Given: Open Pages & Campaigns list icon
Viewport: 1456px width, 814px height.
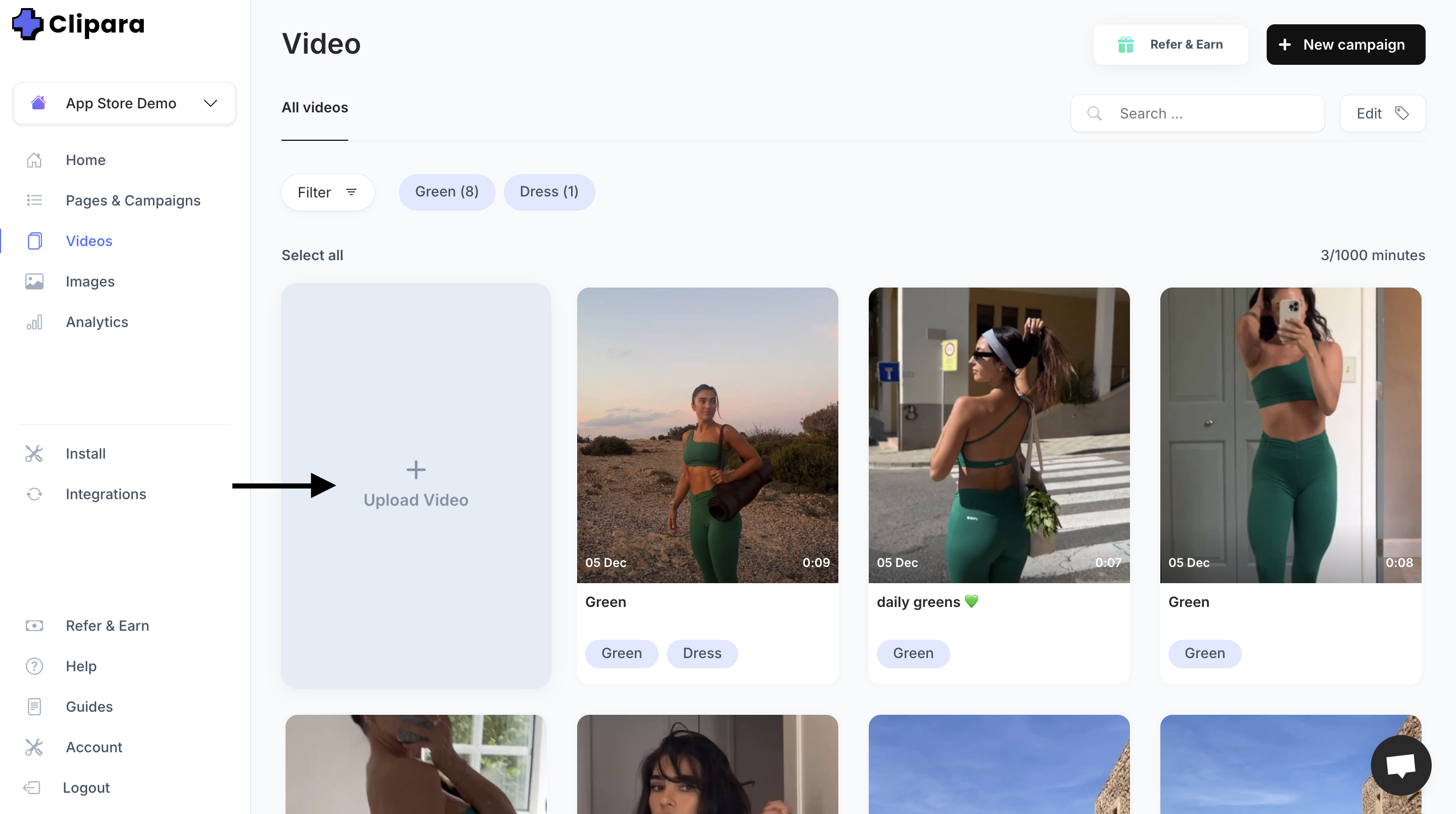Looking at the screenshot, I should [34, 200].
